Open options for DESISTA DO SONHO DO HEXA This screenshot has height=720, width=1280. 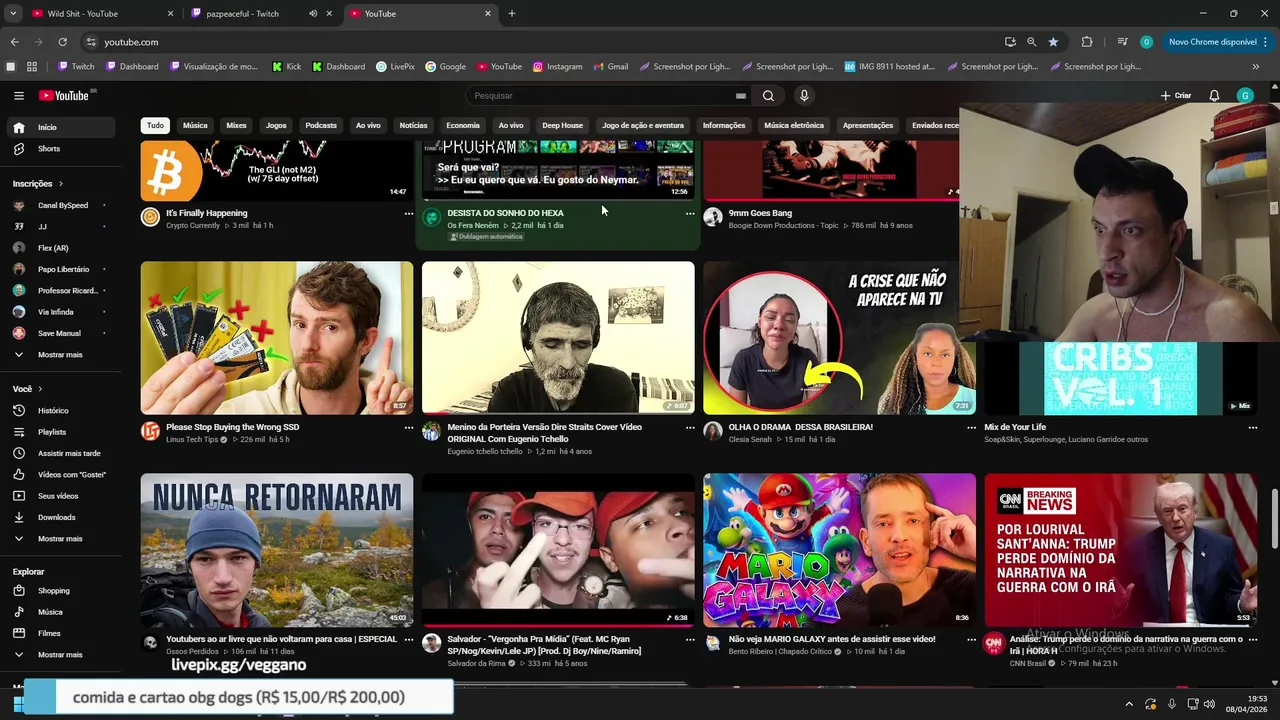(x=690, y=214)
